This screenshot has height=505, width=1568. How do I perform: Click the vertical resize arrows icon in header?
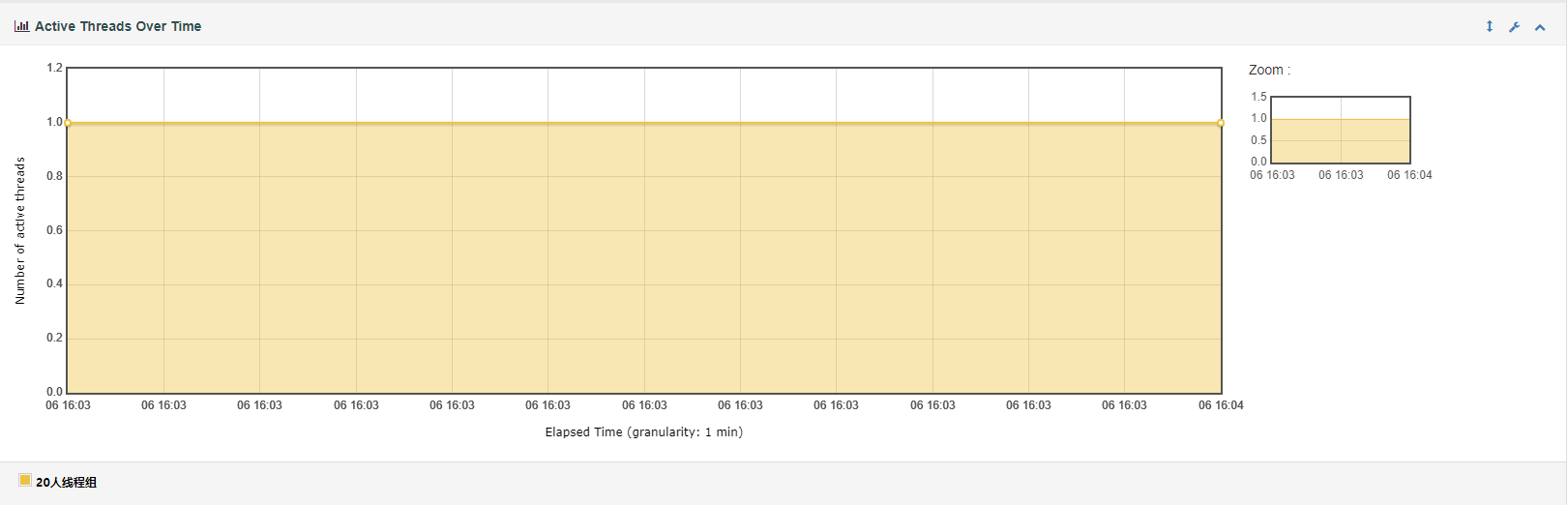(1490, 26)
